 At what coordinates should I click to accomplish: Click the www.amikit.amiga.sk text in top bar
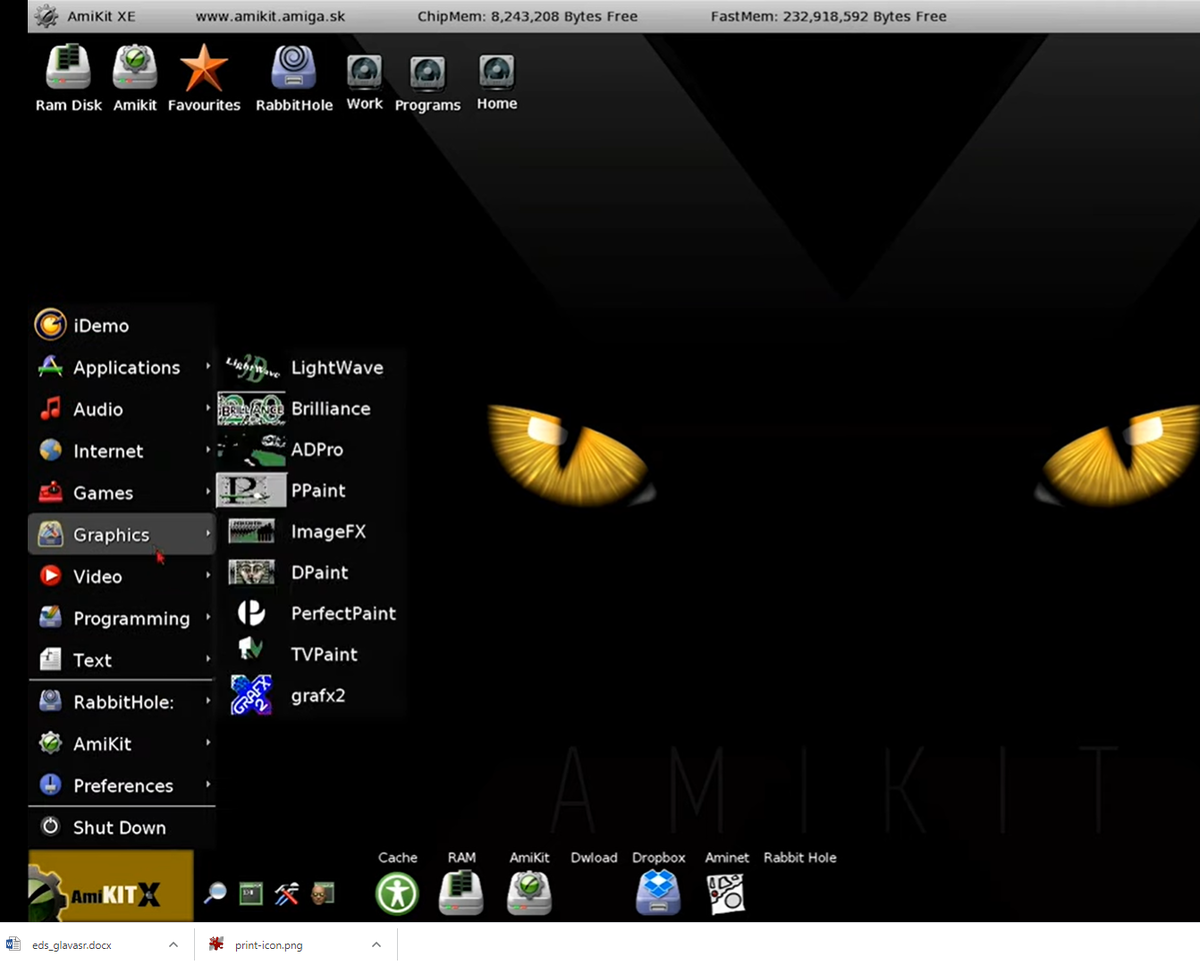pyautogui.click(x=270, y=16)
